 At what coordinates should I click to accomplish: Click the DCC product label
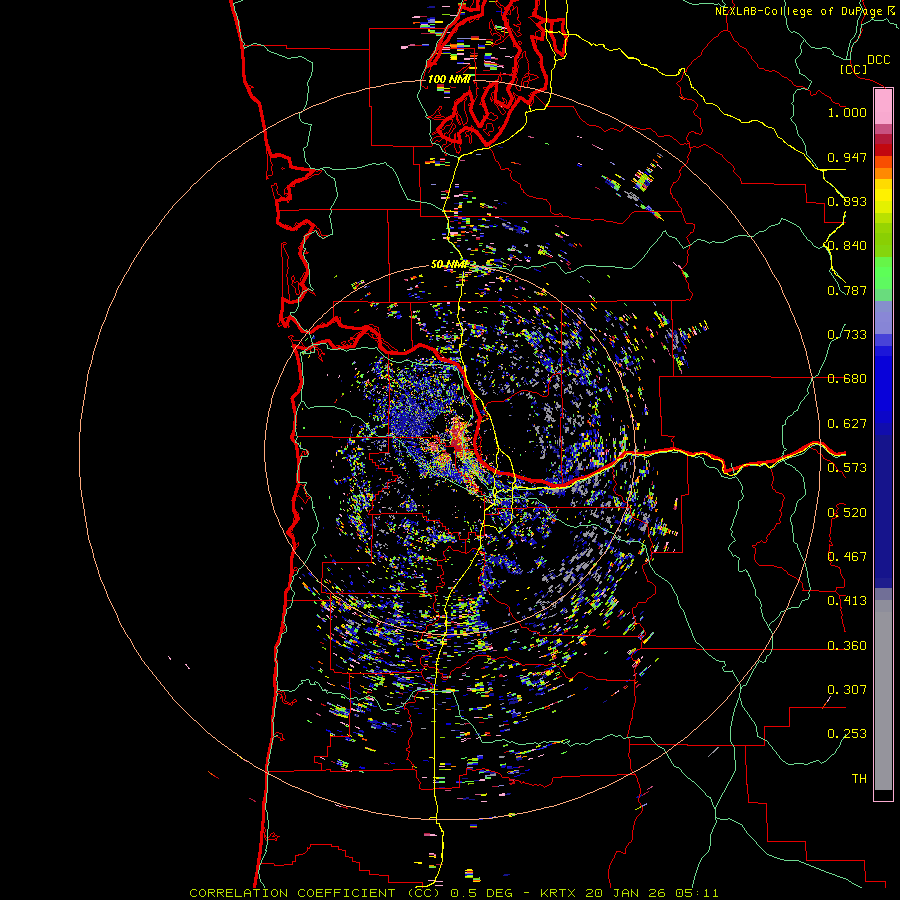tap(878, 60)
